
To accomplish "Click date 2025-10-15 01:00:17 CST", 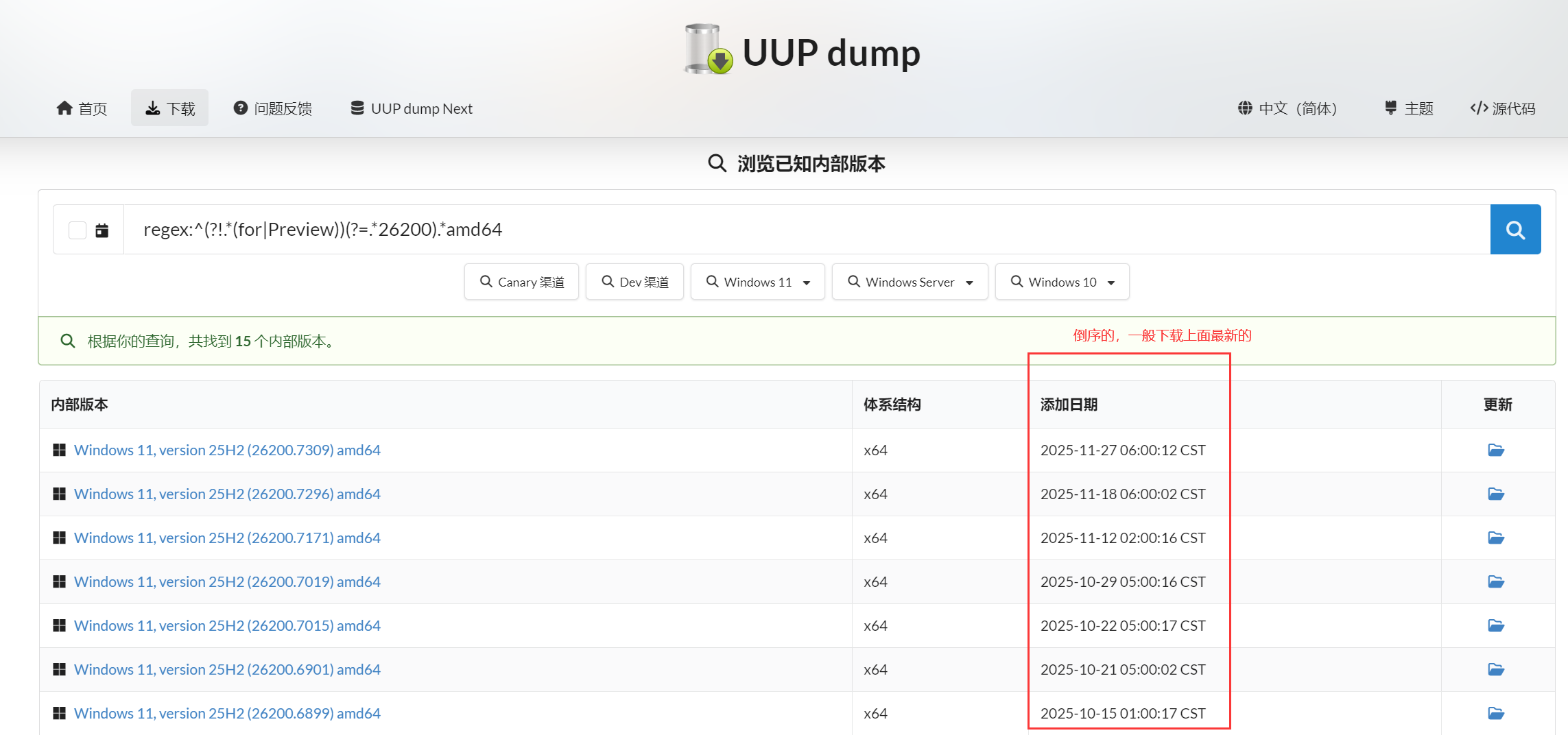I will coord(1123,714).
